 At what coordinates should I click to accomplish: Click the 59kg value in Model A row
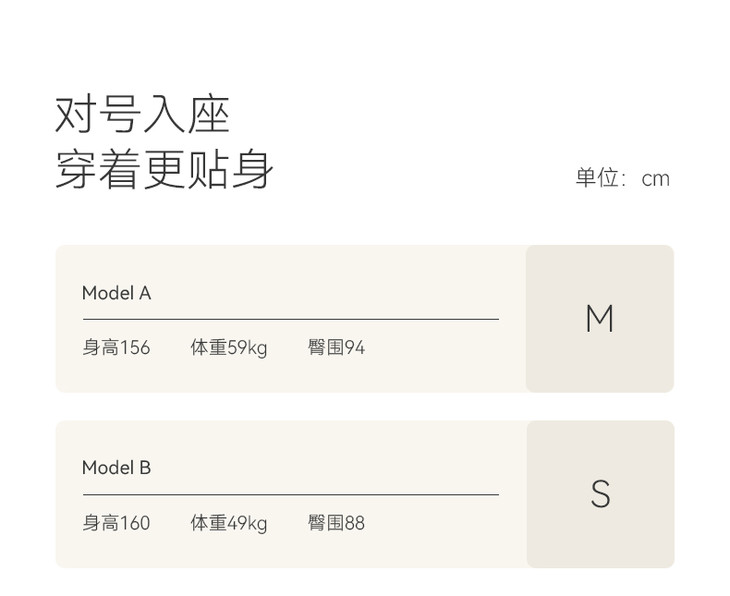(x=247, y=348)
